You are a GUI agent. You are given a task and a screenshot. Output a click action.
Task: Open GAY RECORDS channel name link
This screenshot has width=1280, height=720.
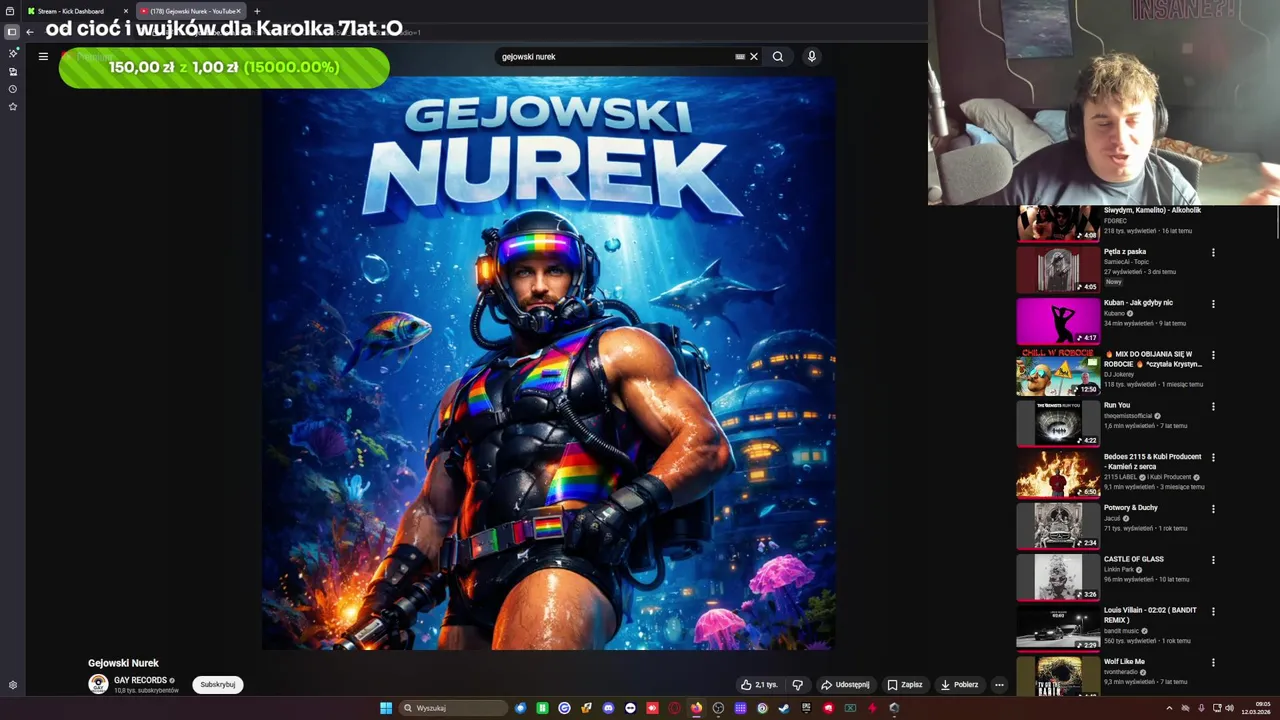[140, 680]
